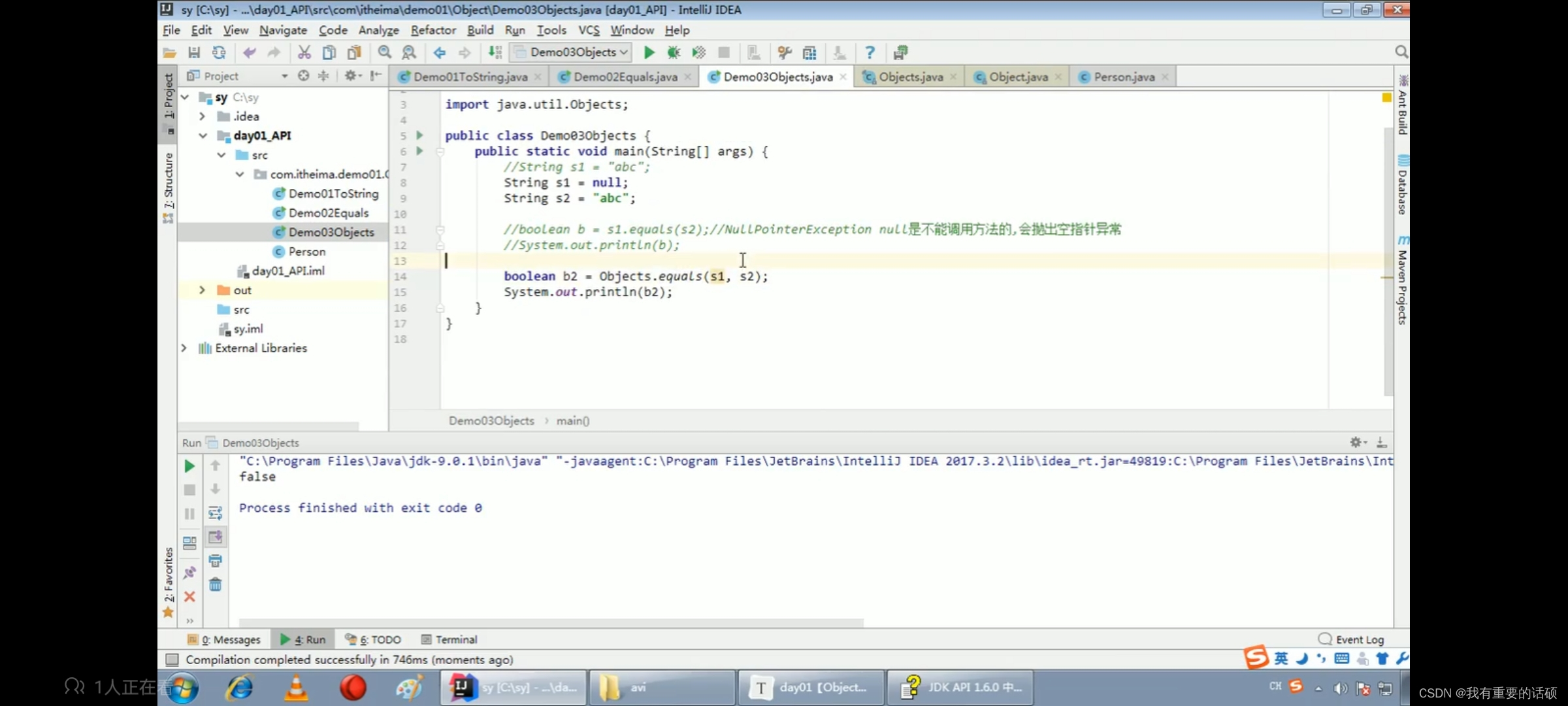Click the Synchronize toolbar icon
This screenshot has height=706, width=1568.
tap(219, 53)
